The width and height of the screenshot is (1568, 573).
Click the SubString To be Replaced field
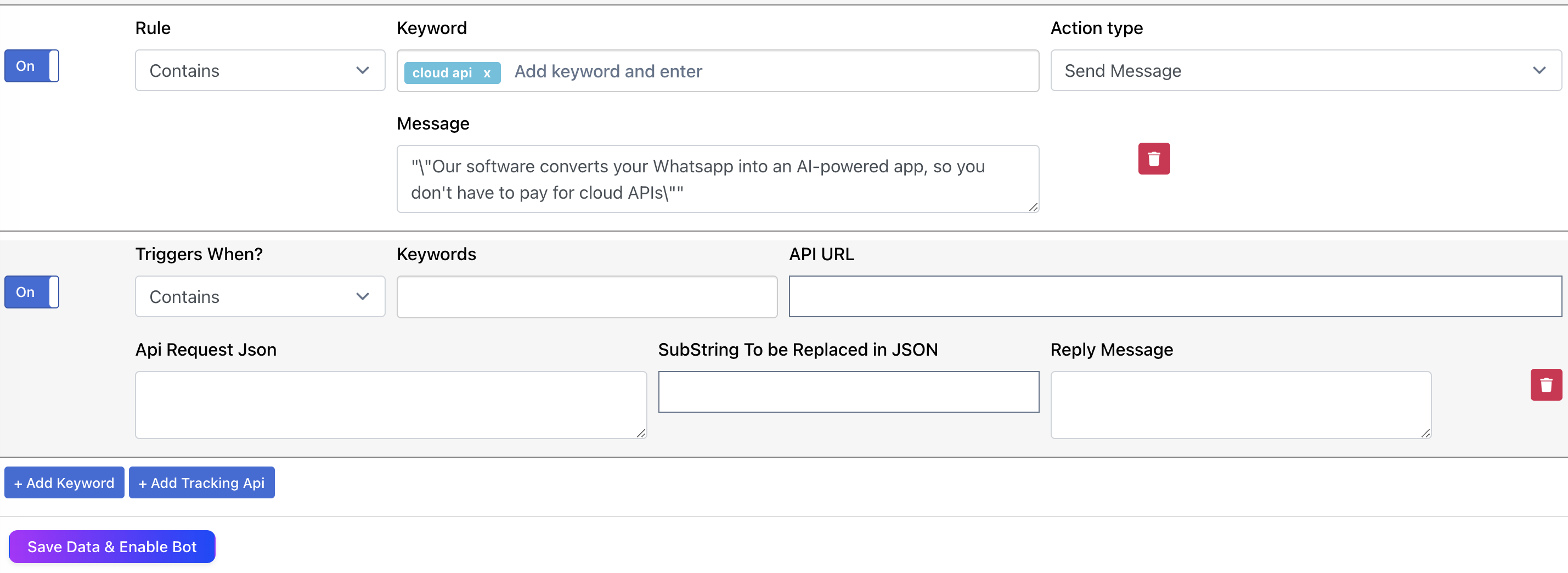[849, 392]
